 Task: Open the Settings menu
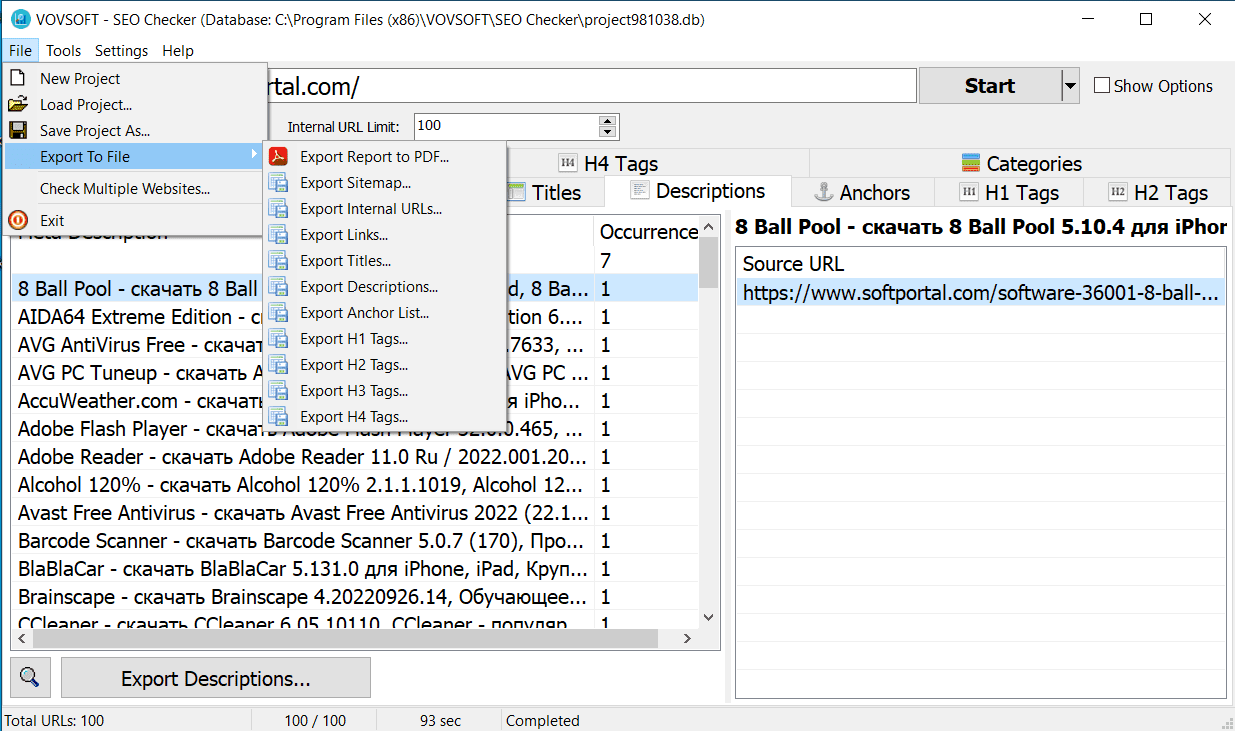[121, 51]
